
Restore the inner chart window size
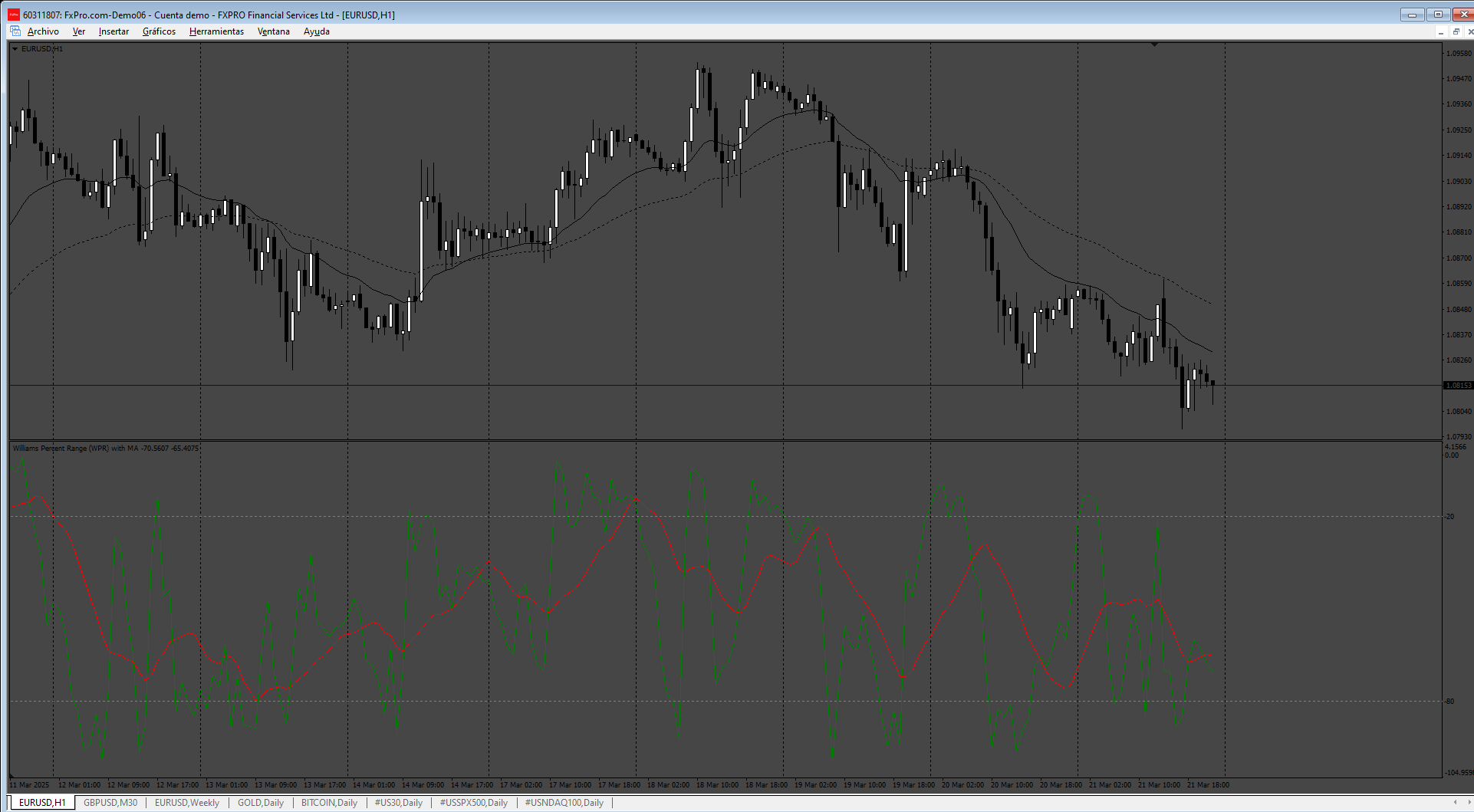tap(1456, 31)
